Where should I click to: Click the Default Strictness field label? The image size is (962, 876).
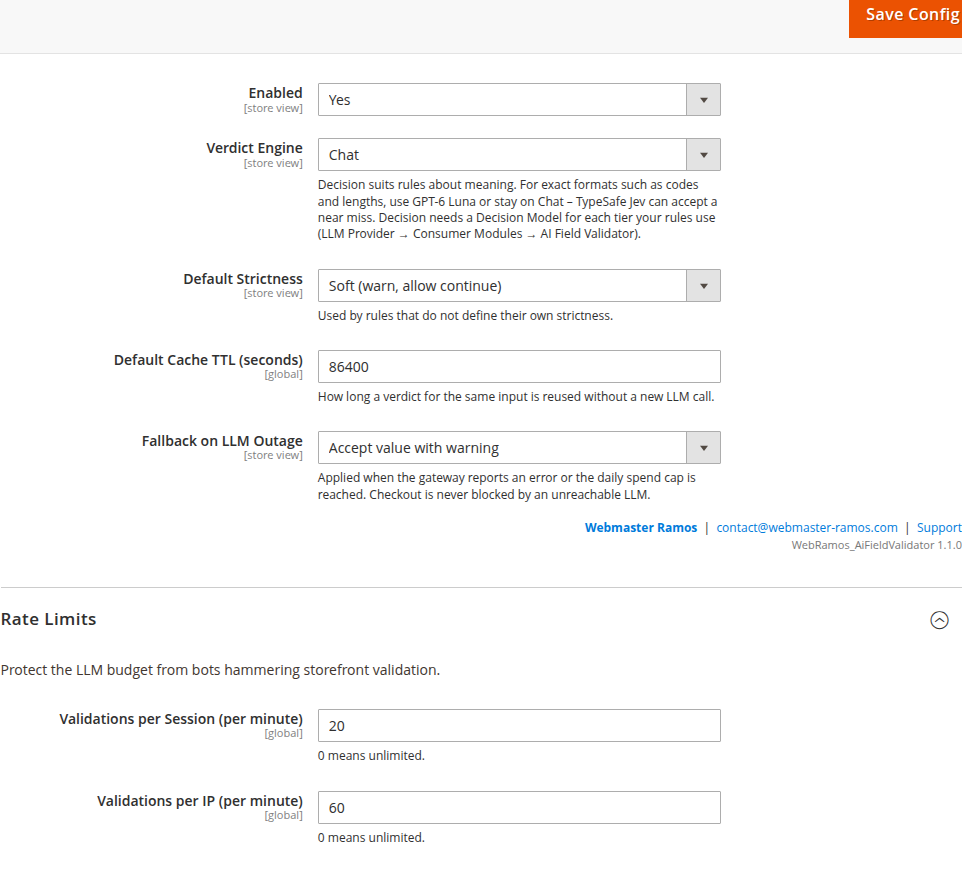coord(243,279)
